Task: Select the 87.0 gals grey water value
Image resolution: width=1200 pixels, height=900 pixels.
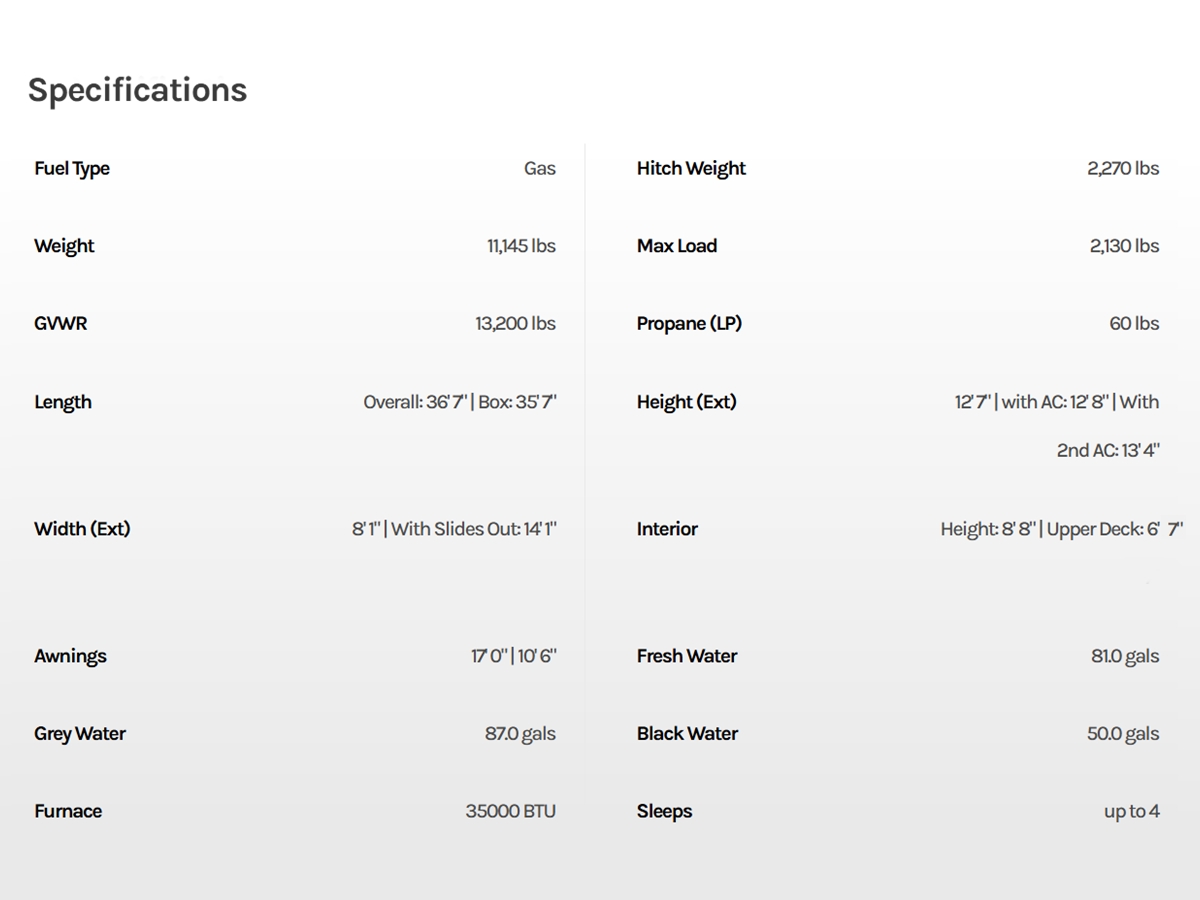Action: coord(520,734)
